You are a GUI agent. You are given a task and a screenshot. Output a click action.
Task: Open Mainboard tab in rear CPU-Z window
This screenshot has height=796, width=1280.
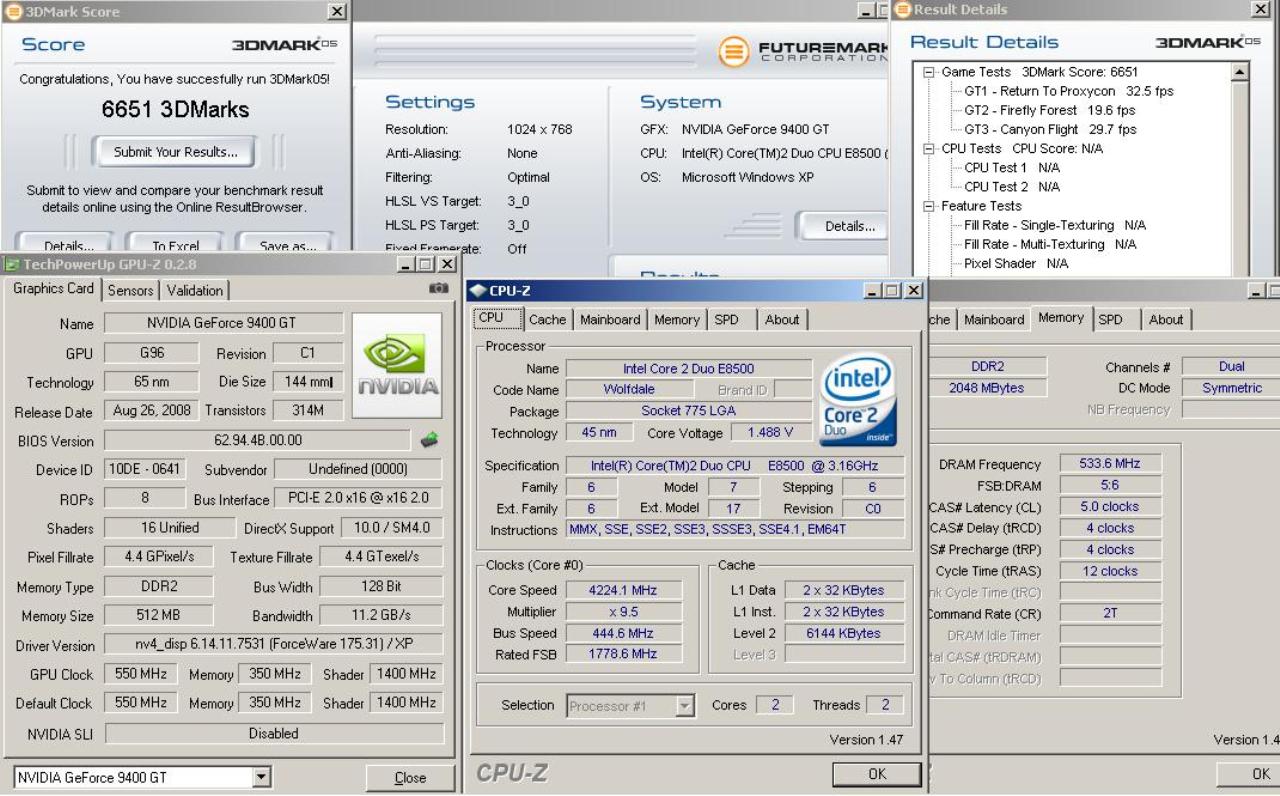[994, 319]
